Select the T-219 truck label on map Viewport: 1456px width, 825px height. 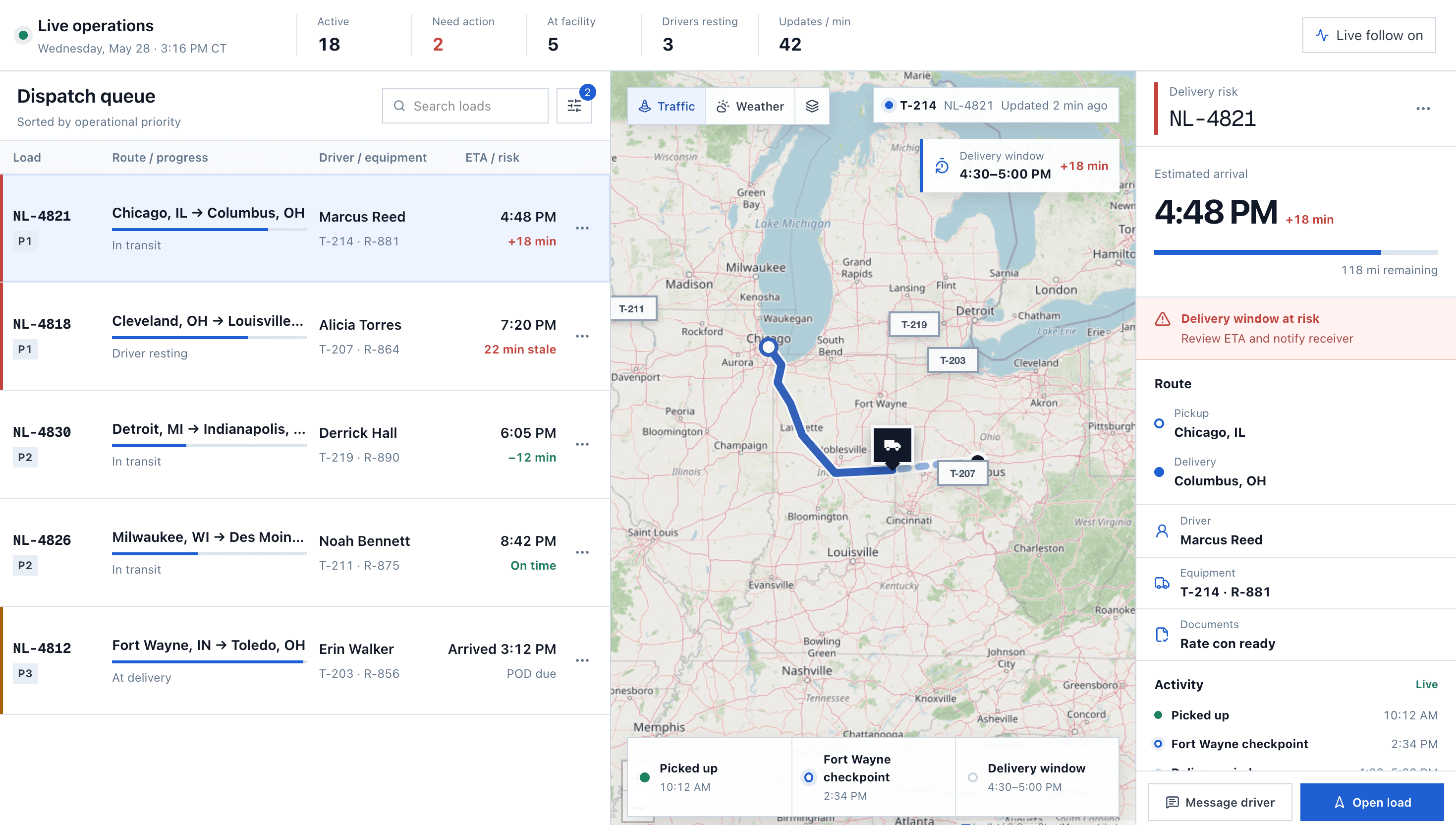pos(914,325)
